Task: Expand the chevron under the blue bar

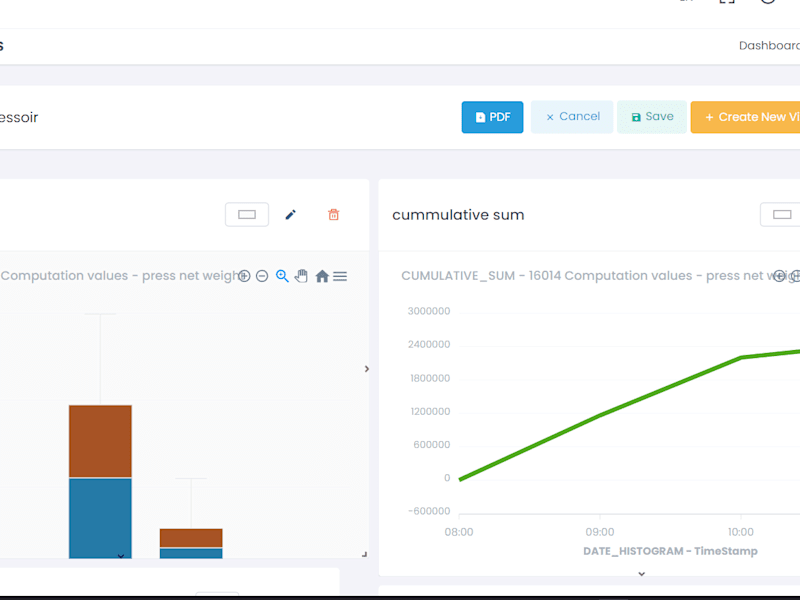Action: coord(121,556)
